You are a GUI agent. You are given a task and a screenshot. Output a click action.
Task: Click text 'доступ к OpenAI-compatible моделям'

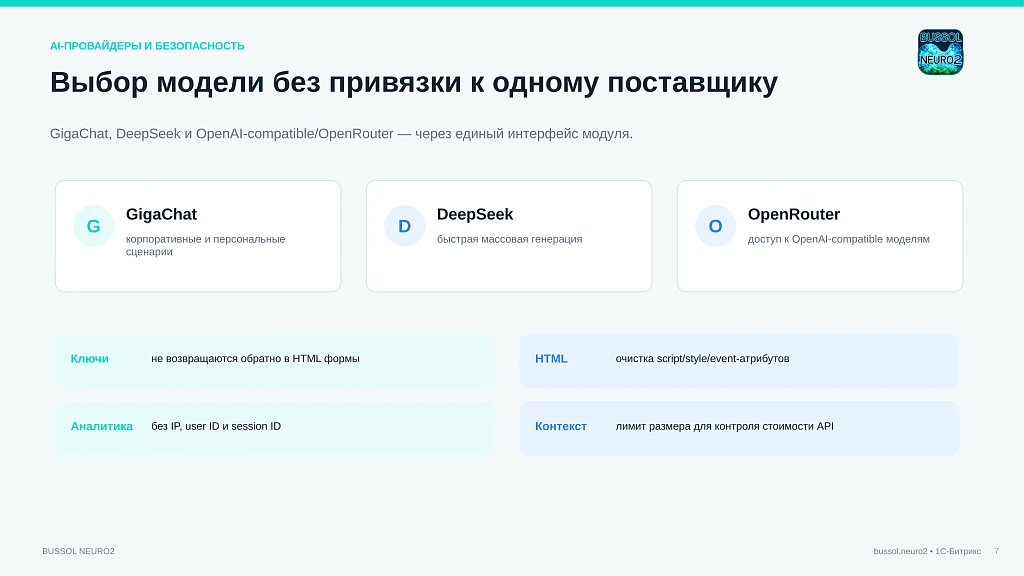839,239
